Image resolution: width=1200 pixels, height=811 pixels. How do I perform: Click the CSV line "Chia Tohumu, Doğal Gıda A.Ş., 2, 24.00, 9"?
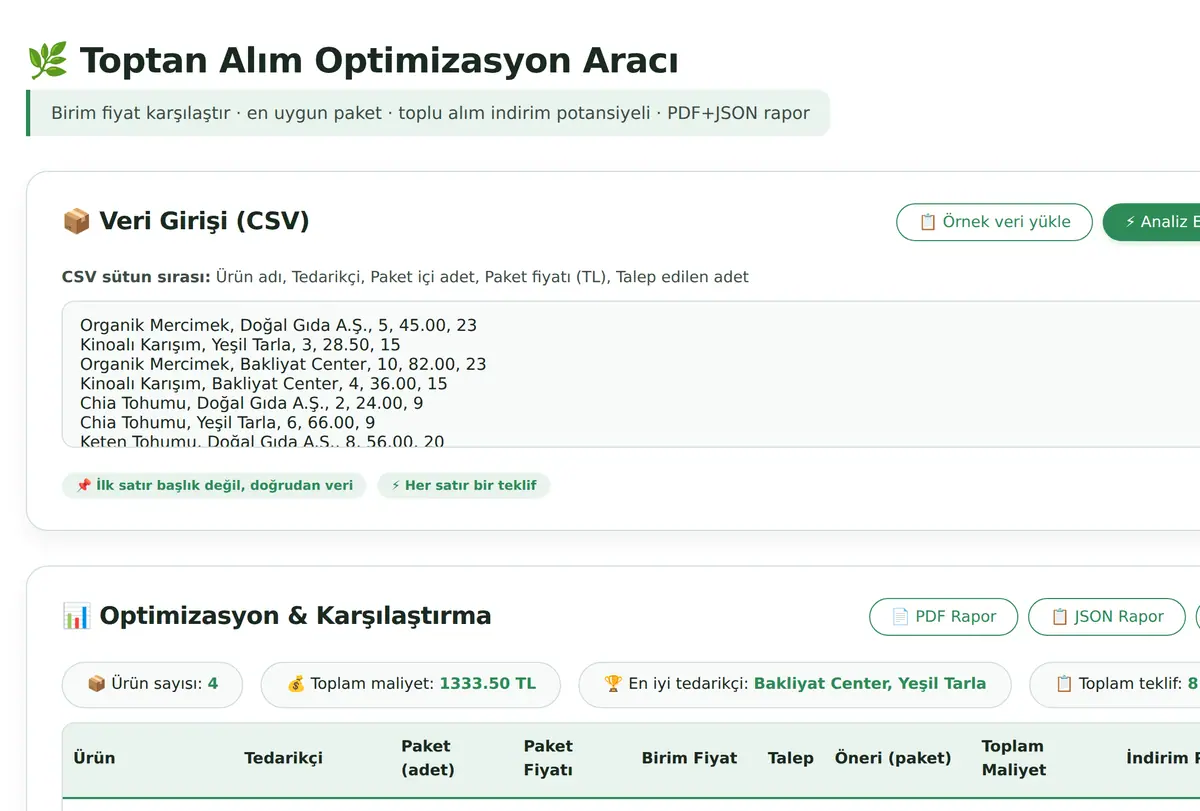[252, 403]
